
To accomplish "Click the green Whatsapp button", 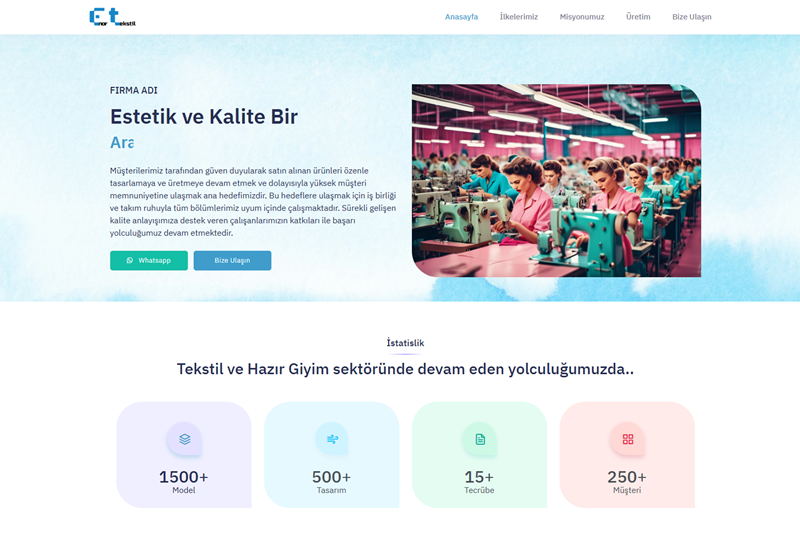I will (x=149, y=260).
